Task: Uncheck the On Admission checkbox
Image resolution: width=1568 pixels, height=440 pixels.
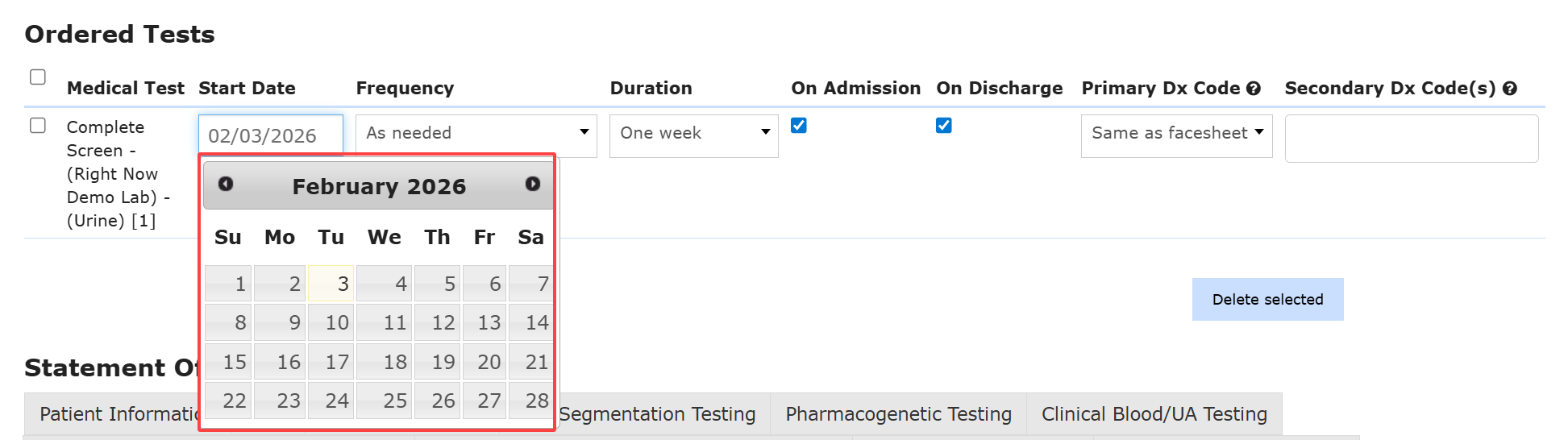Action: pos(799,126)
